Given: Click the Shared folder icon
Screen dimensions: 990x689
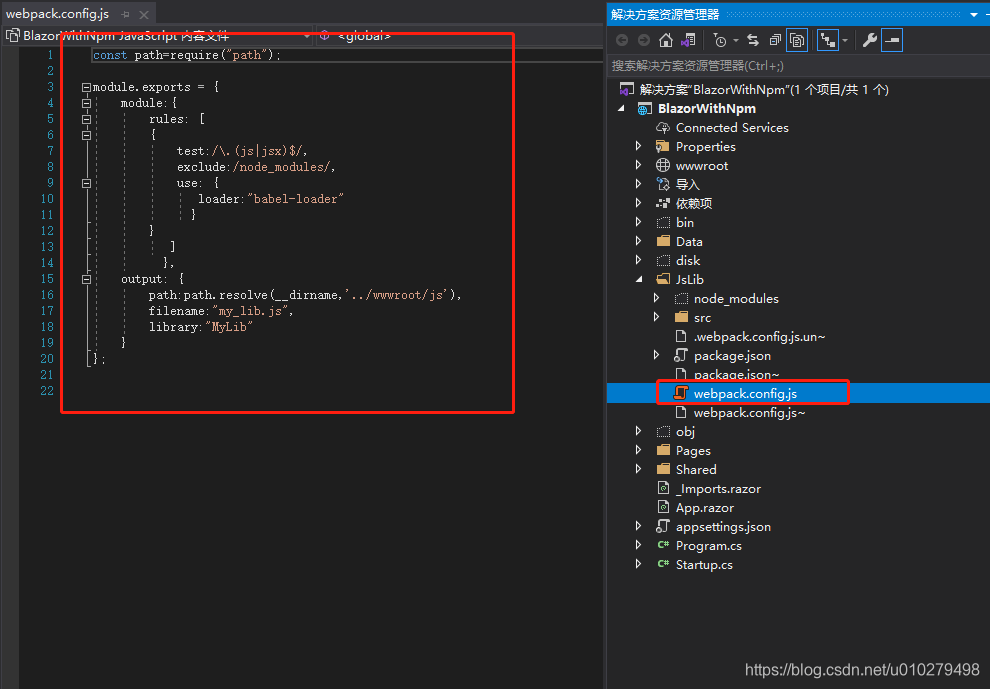Looking at the screenshot, I should click(662, 469).
